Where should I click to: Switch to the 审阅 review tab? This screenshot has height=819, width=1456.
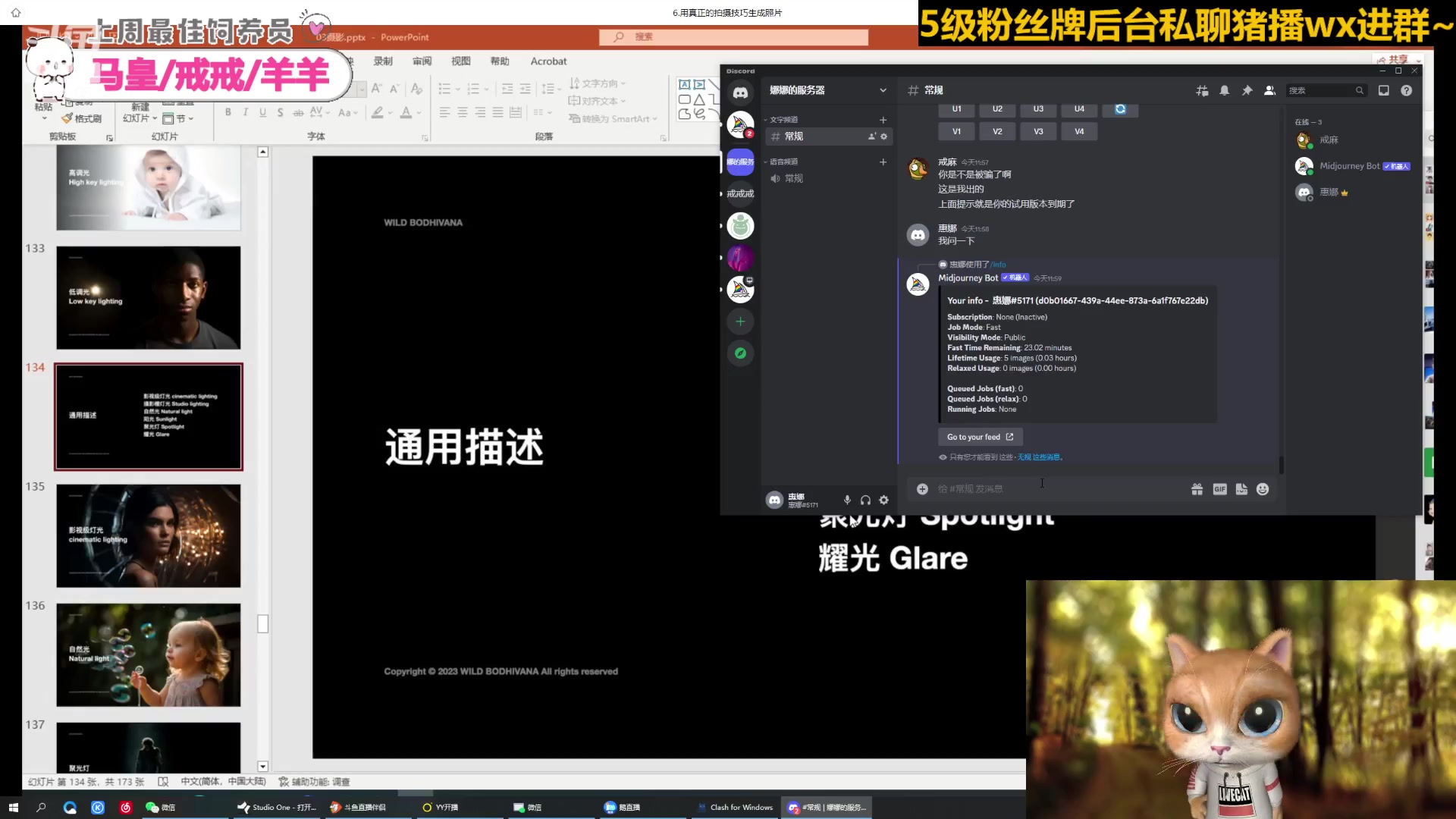pos(422,61)
